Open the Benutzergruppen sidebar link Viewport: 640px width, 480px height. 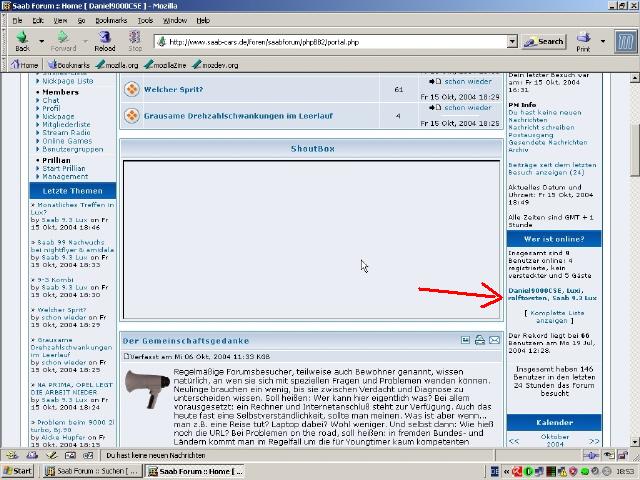point(73,149)
